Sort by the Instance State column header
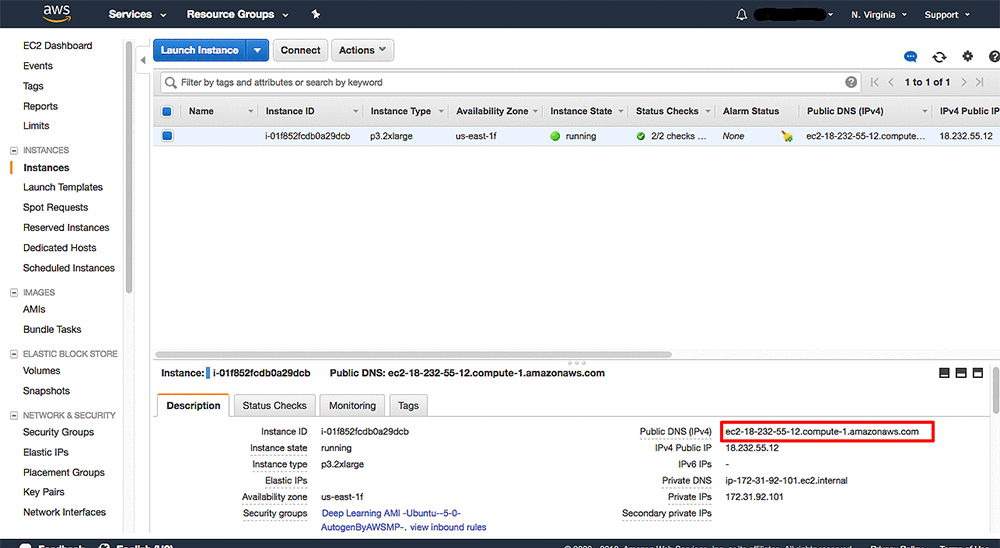 coord(581,111)
